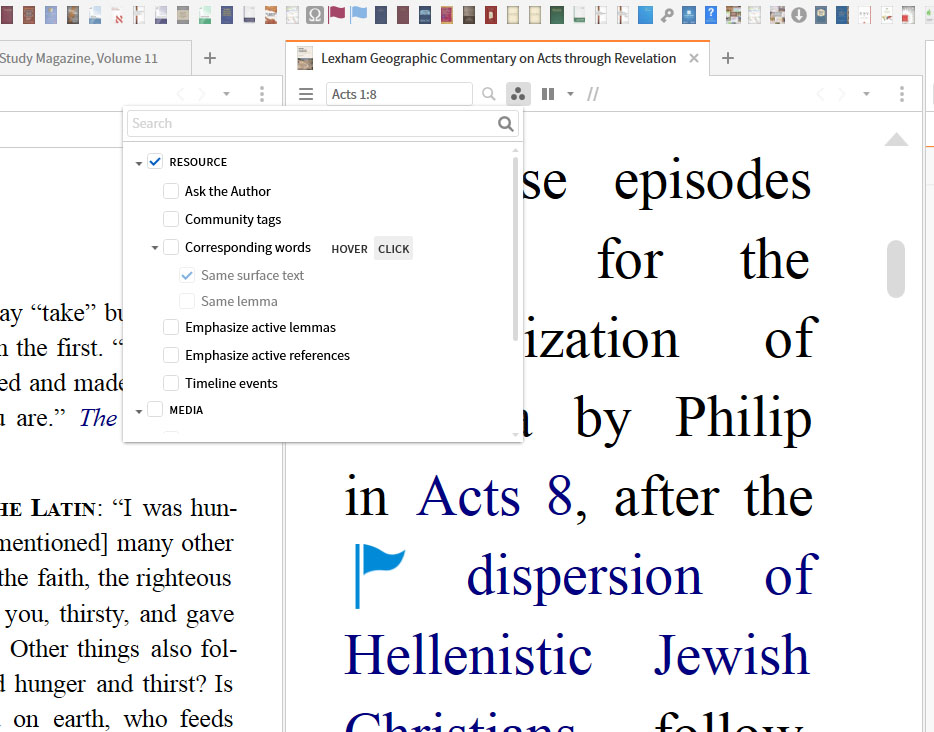Add new tab beside Lexham commentary tab
934x732 pixels.
point(728,58)
